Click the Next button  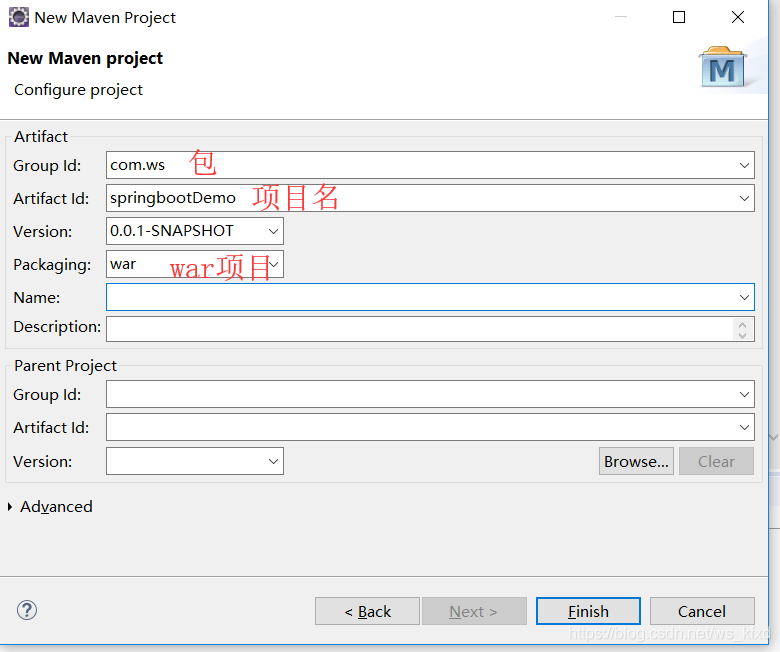pos(474,611)
